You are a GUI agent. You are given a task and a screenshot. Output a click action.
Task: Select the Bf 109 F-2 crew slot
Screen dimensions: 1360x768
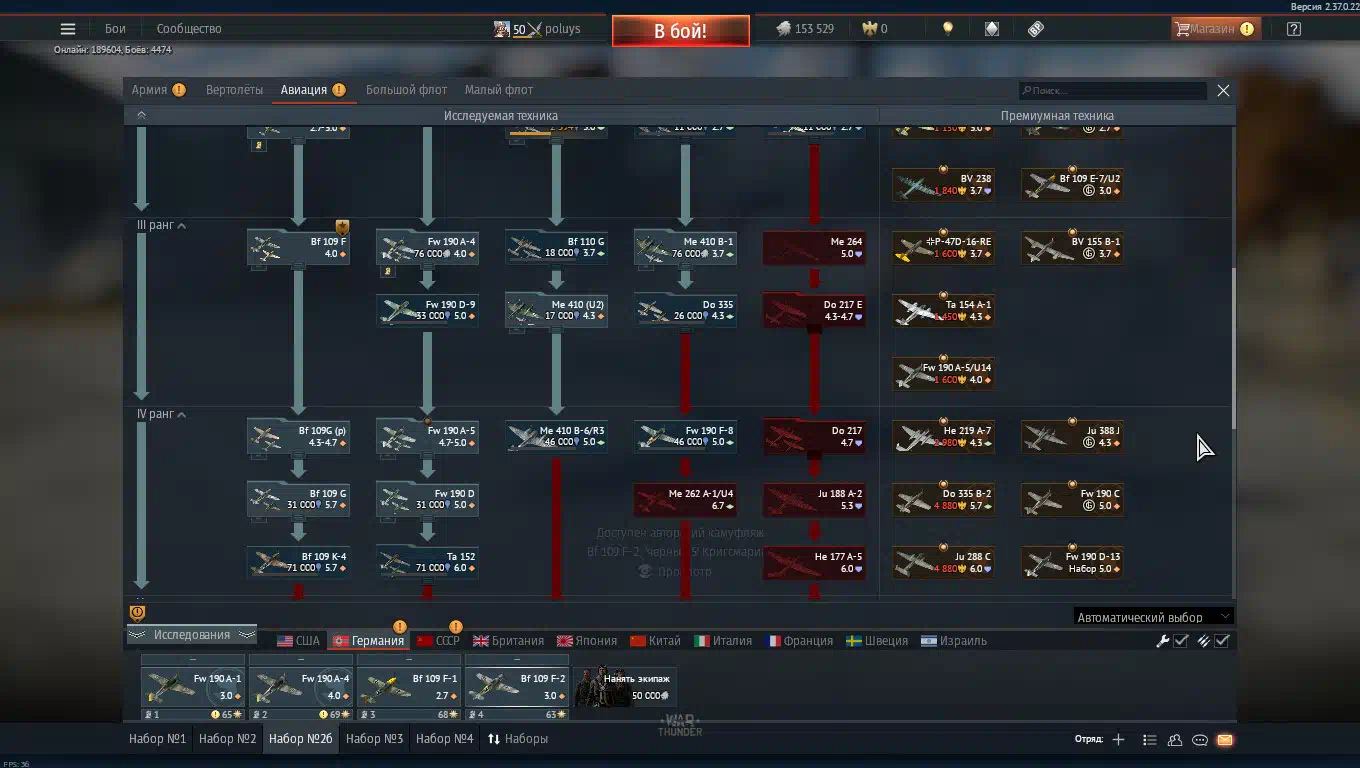(x=517, y=687)
